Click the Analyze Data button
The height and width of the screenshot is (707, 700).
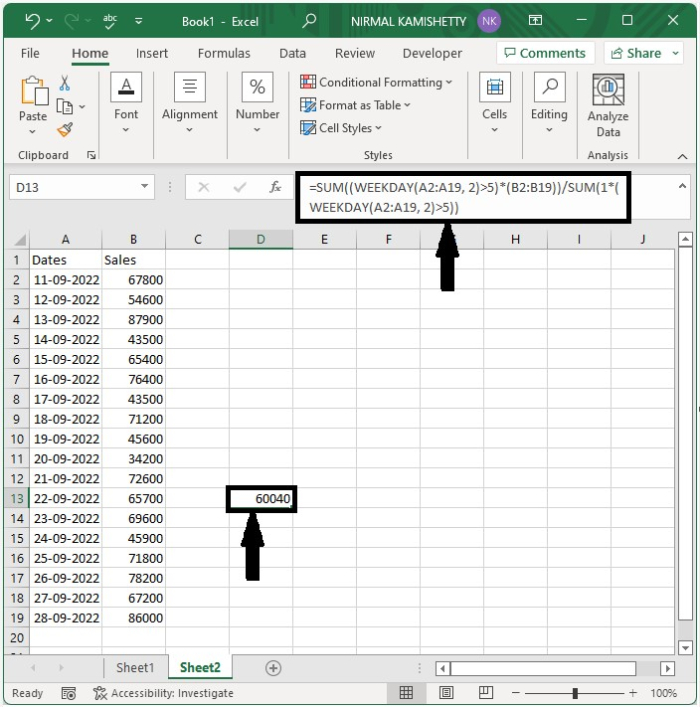tap(608, 106)
